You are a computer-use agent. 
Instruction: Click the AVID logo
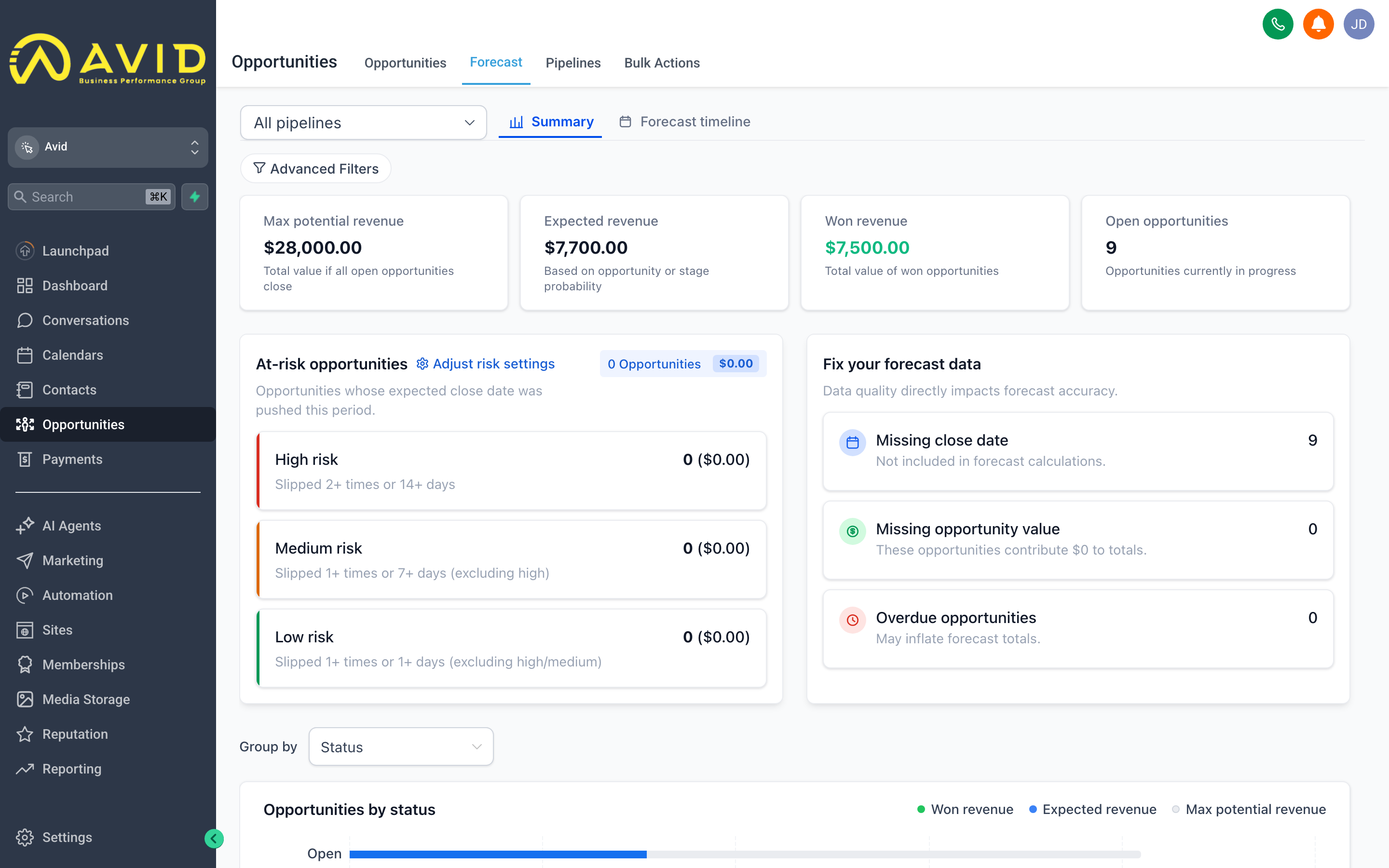[108, 58]
